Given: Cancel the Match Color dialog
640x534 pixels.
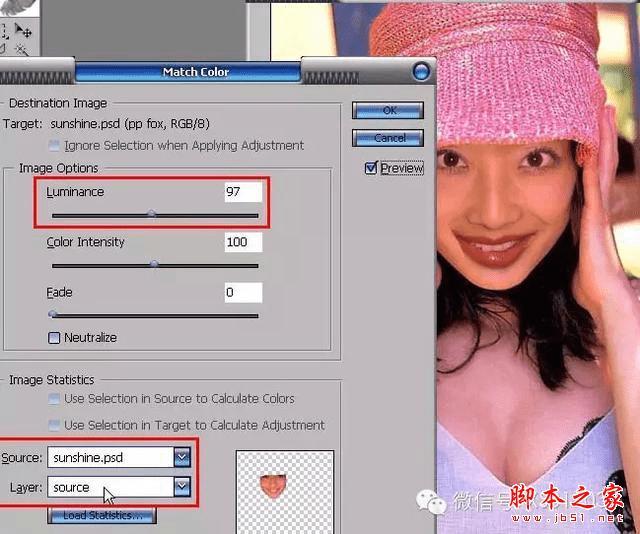Looking at the screenshot, I should click(388, 138).
